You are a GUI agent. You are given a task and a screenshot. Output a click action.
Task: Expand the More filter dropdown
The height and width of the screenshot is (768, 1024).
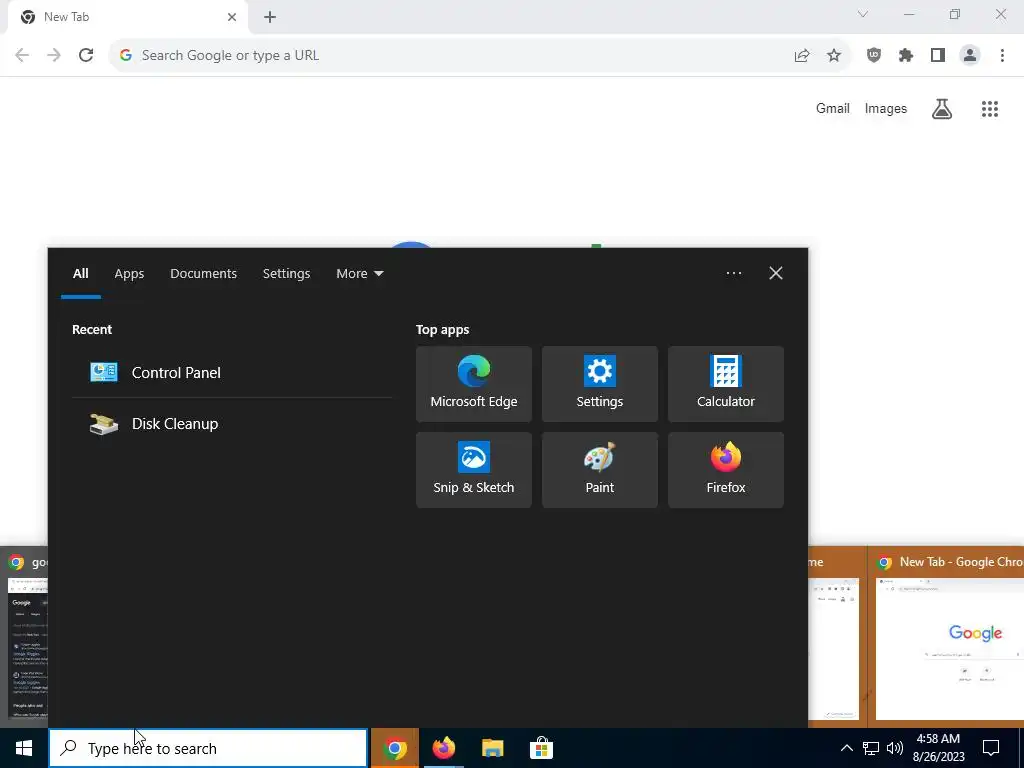[x=359, y=274]
